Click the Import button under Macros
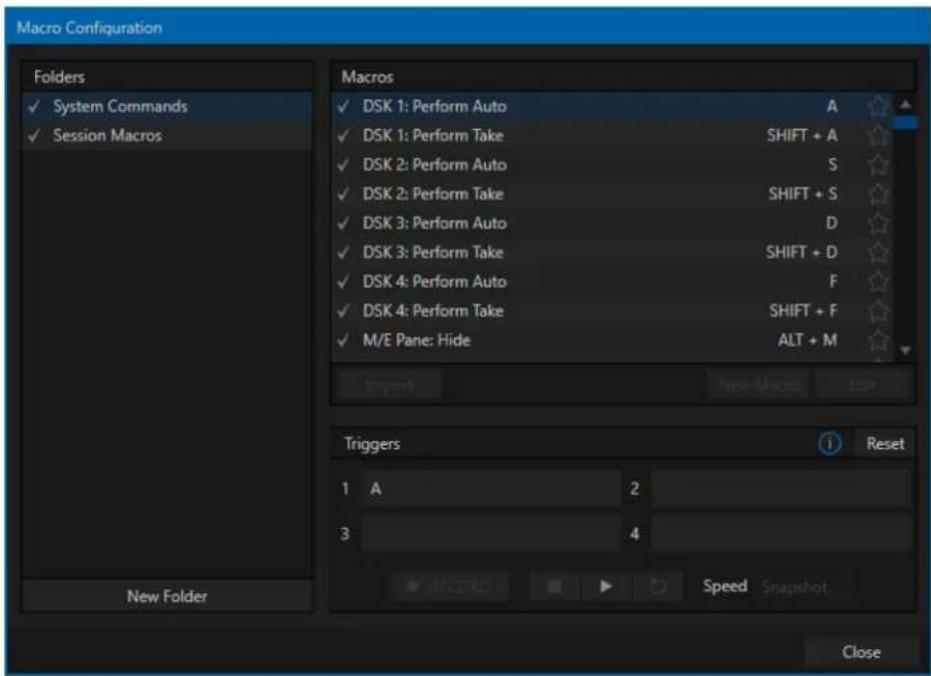931x676 pixels. [x=390, y=386]
